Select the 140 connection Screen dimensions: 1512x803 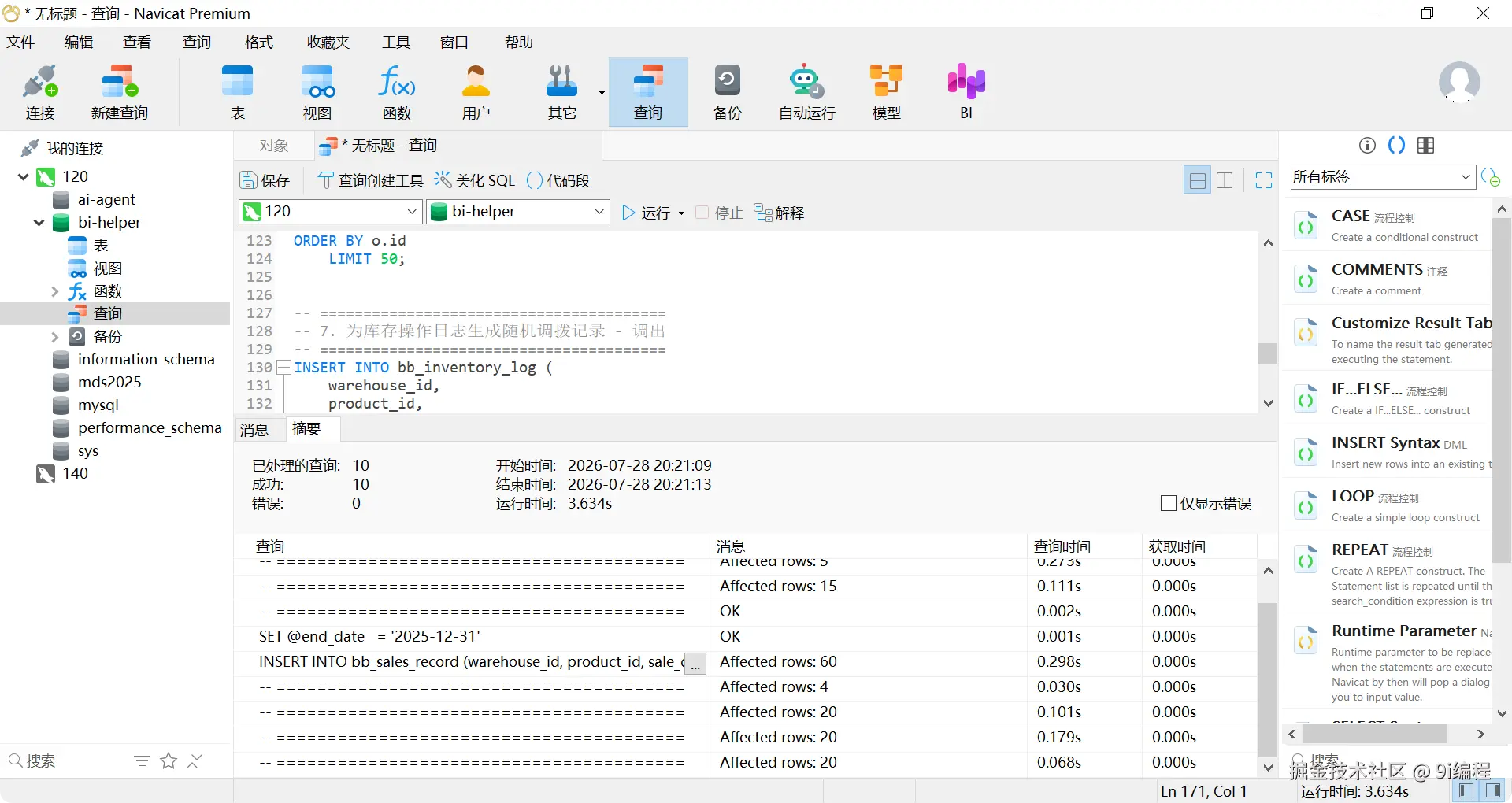click(76, 474)
